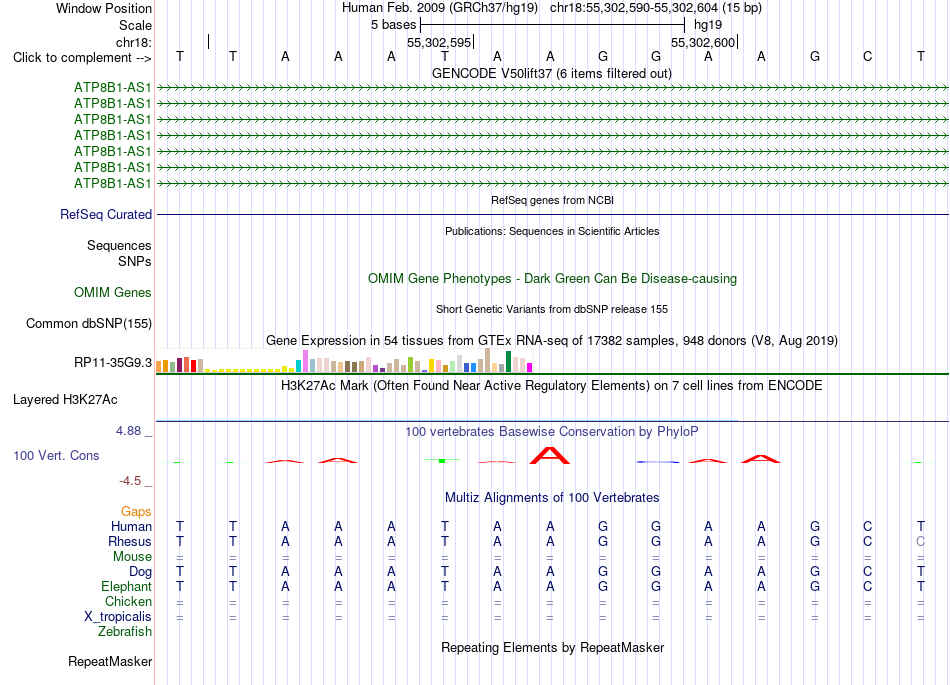This screenshot has height=685, width=950.
Task: Click the 'C' base in the complement sequence row
Action: 868,56
